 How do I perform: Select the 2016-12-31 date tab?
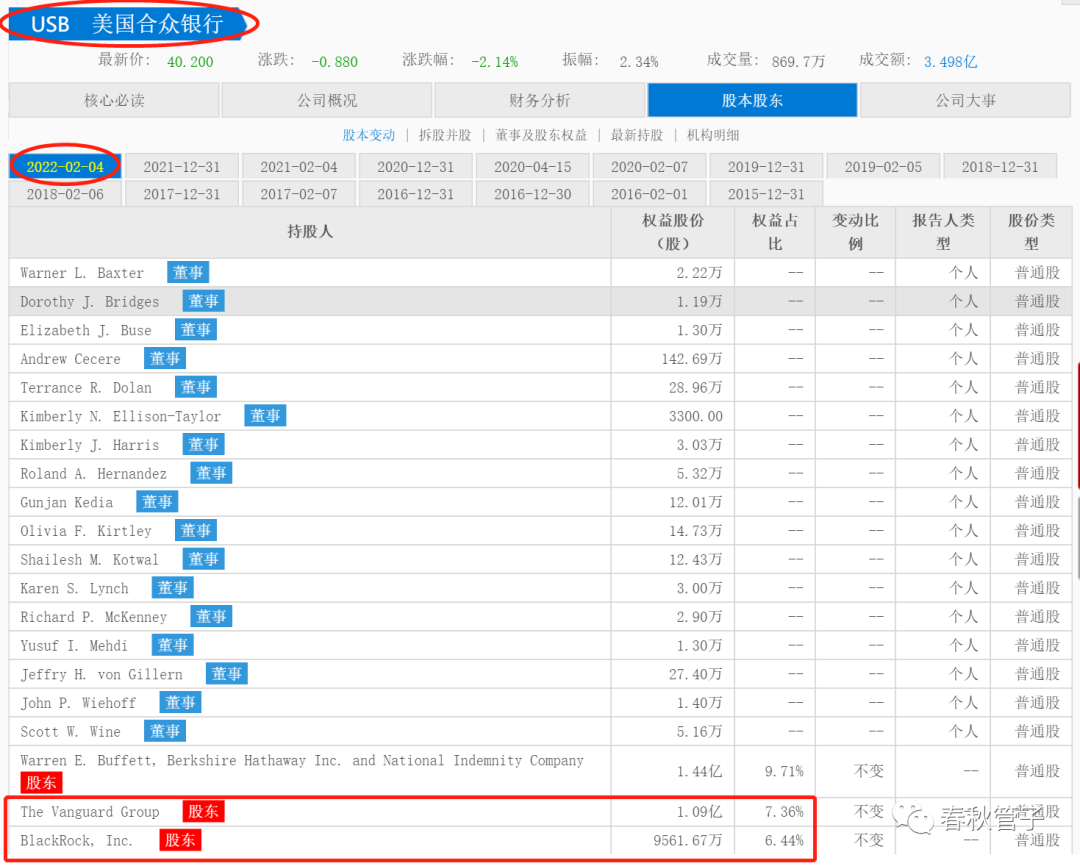(x=415, y=194)
